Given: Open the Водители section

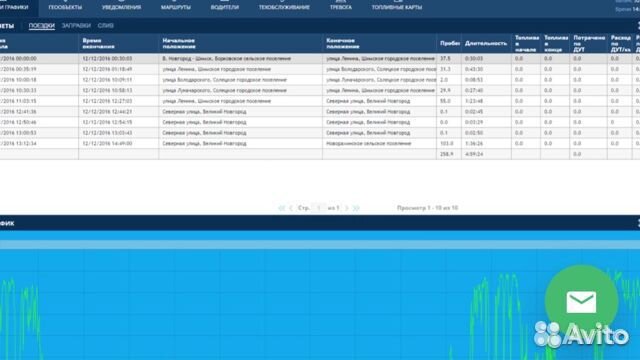Looking at the screenshot, I should (x=224, y=6).
